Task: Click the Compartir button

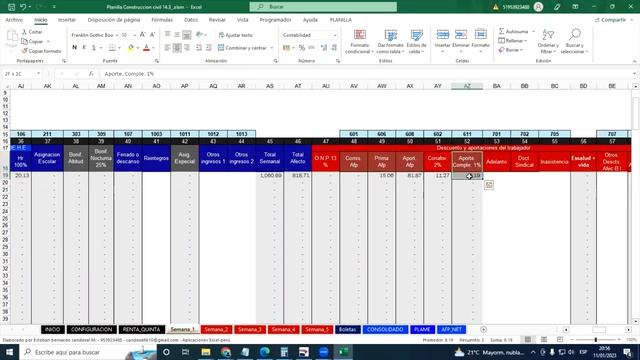Action: 611,20
